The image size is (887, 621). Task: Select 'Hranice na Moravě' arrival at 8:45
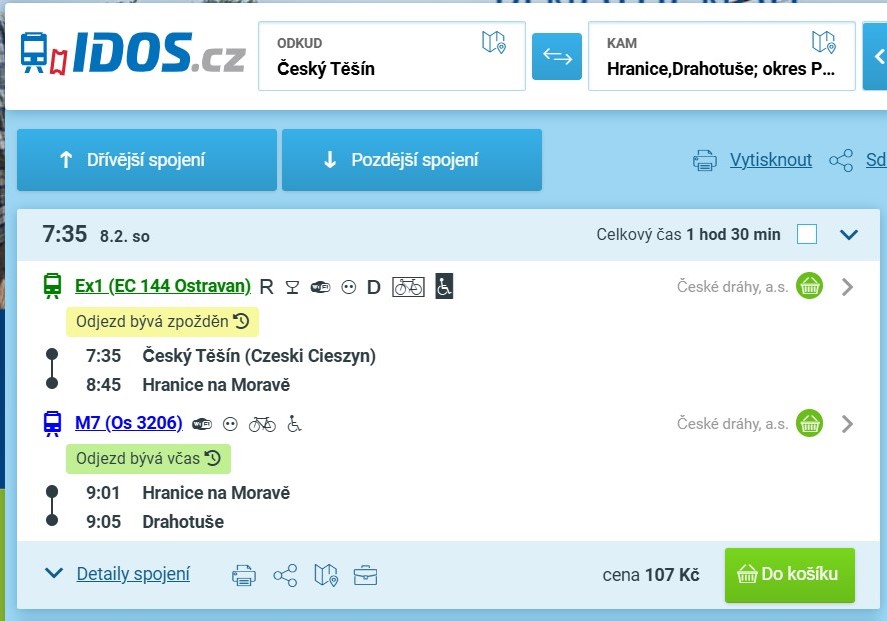[216, 385]
